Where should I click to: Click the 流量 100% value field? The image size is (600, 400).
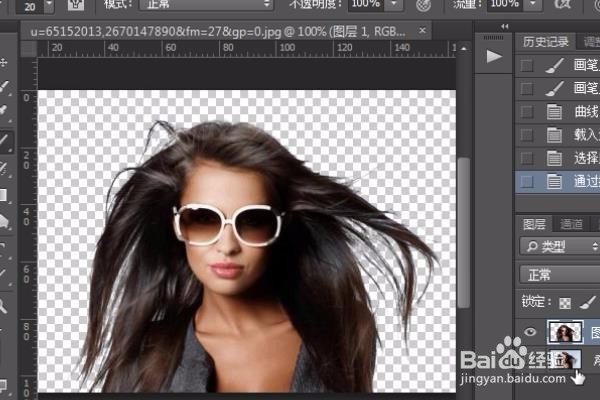point(505,5)
